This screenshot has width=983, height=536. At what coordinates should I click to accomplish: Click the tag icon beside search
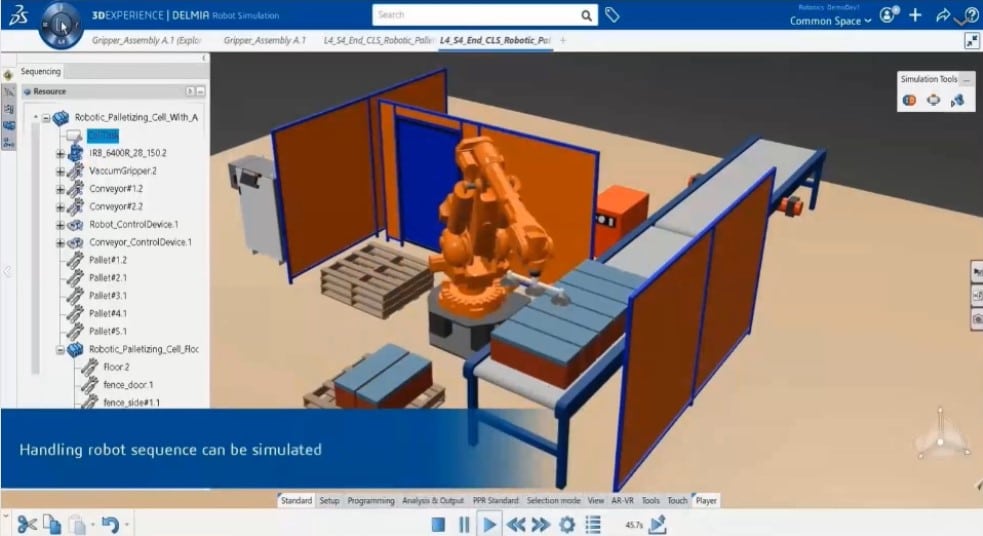click(612, 14)
